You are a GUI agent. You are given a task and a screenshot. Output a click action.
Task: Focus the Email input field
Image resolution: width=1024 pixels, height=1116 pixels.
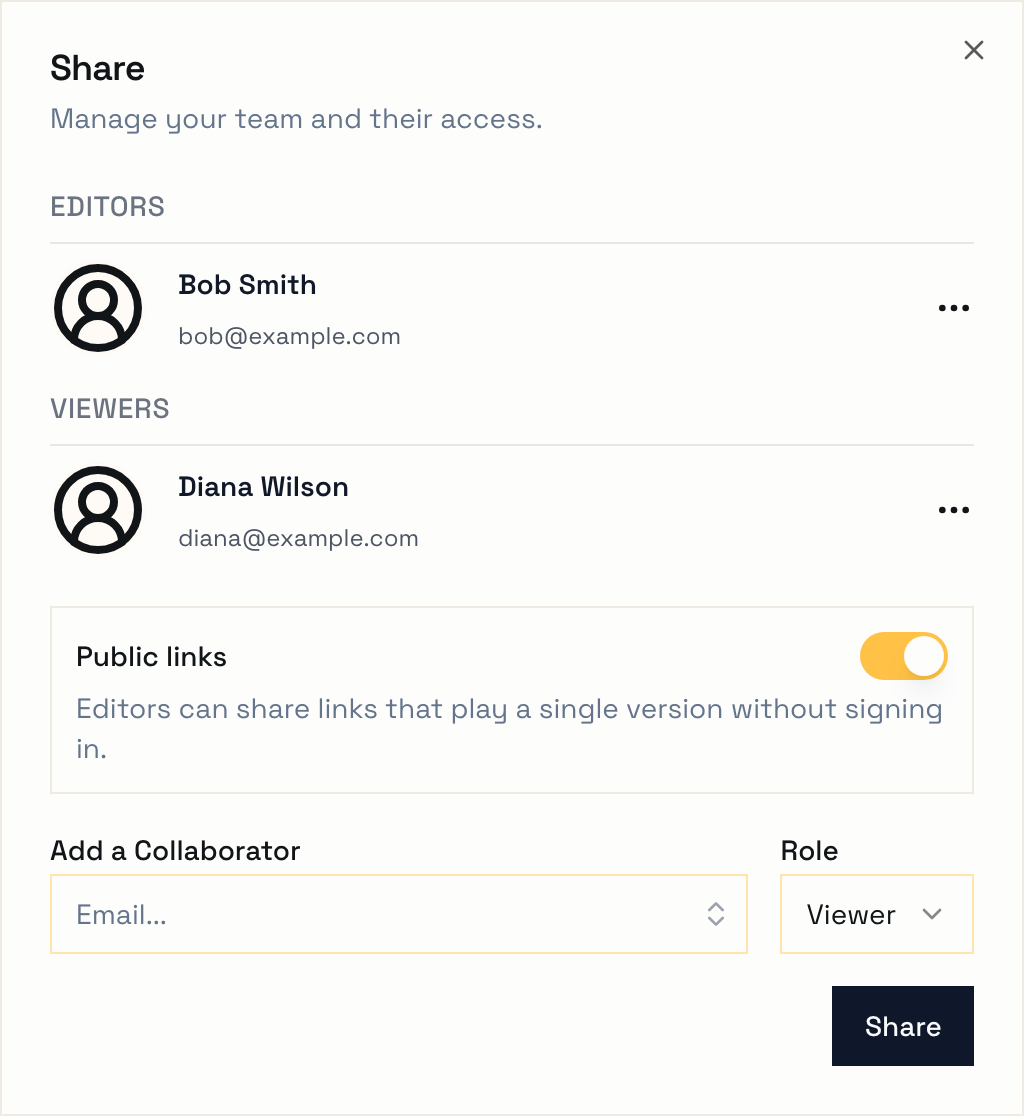pyautogui.click(x=398, y=914)
